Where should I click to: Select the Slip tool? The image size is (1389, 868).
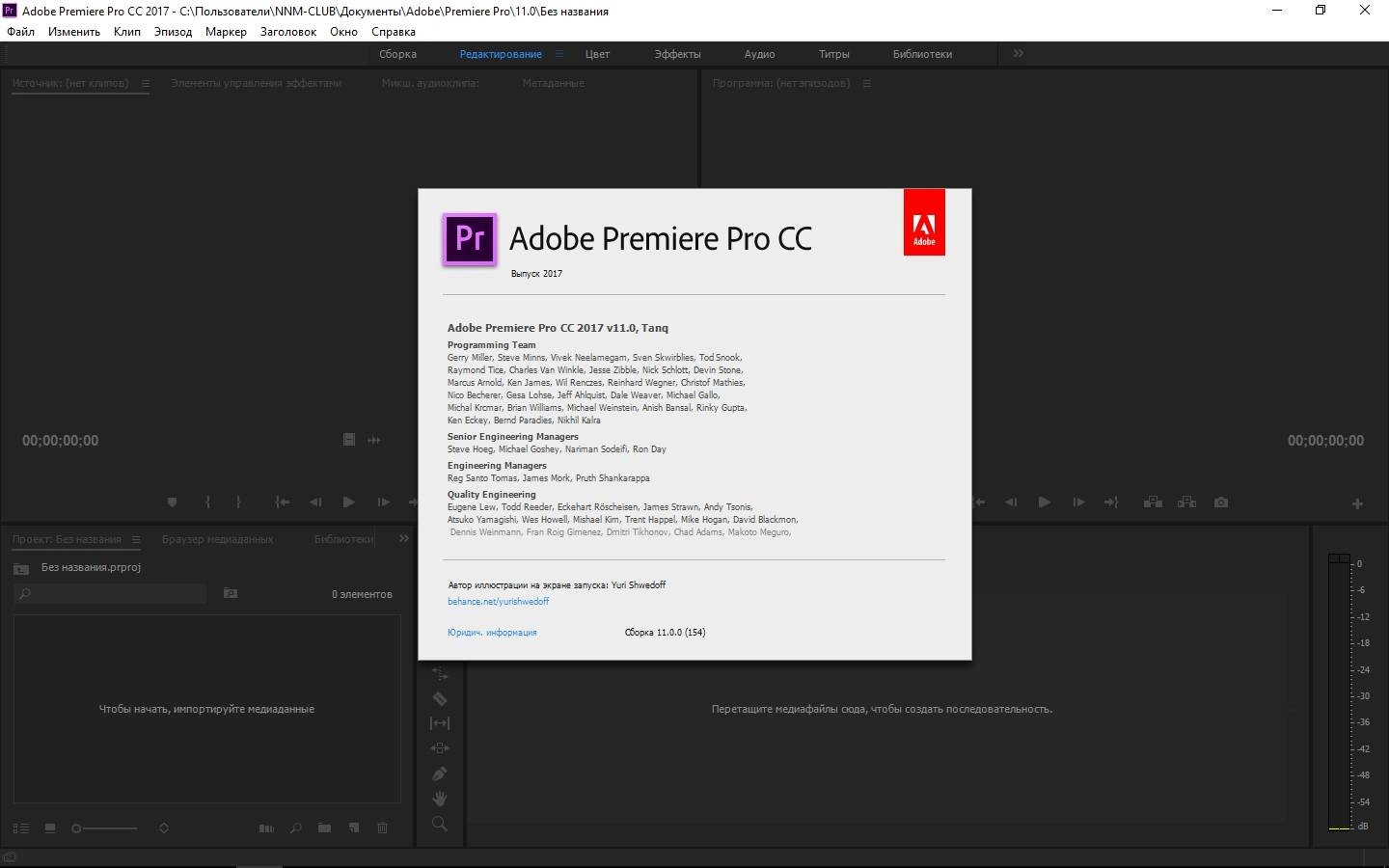coord(440,723)
